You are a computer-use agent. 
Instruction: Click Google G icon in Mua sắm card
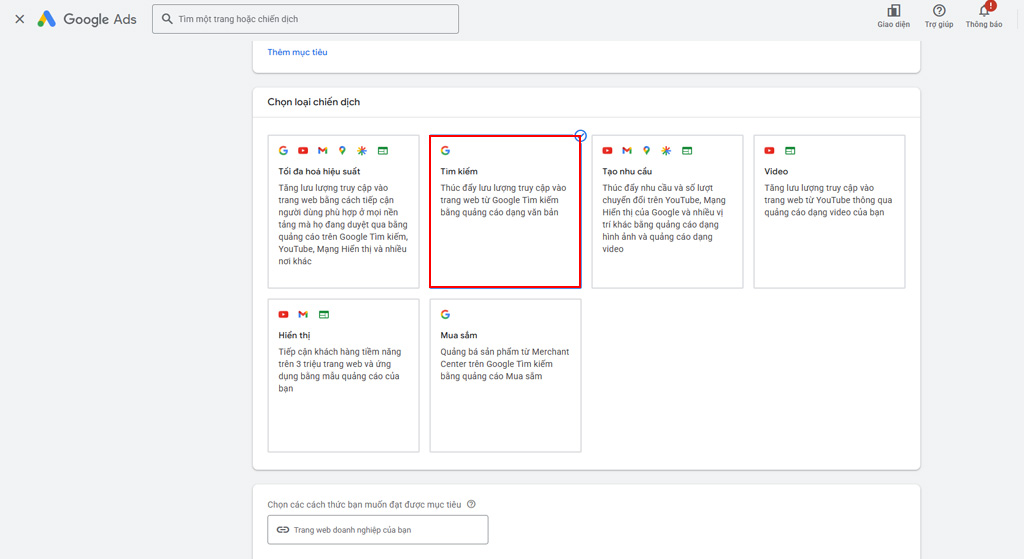[x=445, y=315]
